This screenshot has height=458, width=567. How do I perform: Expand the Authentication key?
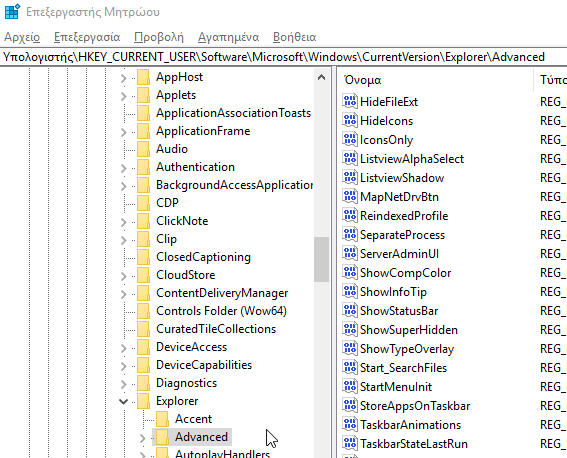click(124, 168)
